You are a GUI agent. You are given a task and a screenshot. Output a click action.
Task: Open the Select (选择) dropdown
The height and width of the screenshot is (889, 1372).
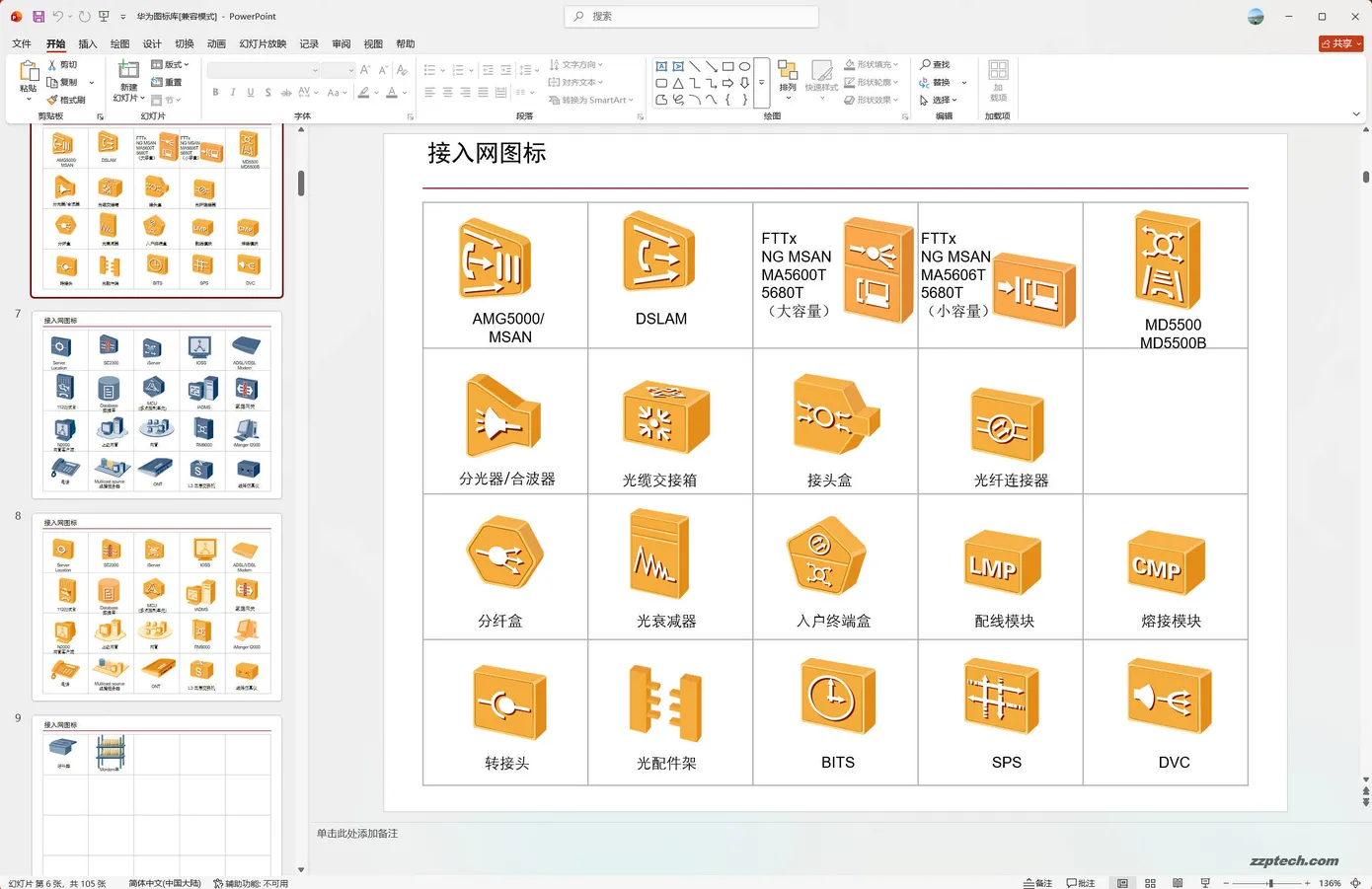click(x=938, y=100)
